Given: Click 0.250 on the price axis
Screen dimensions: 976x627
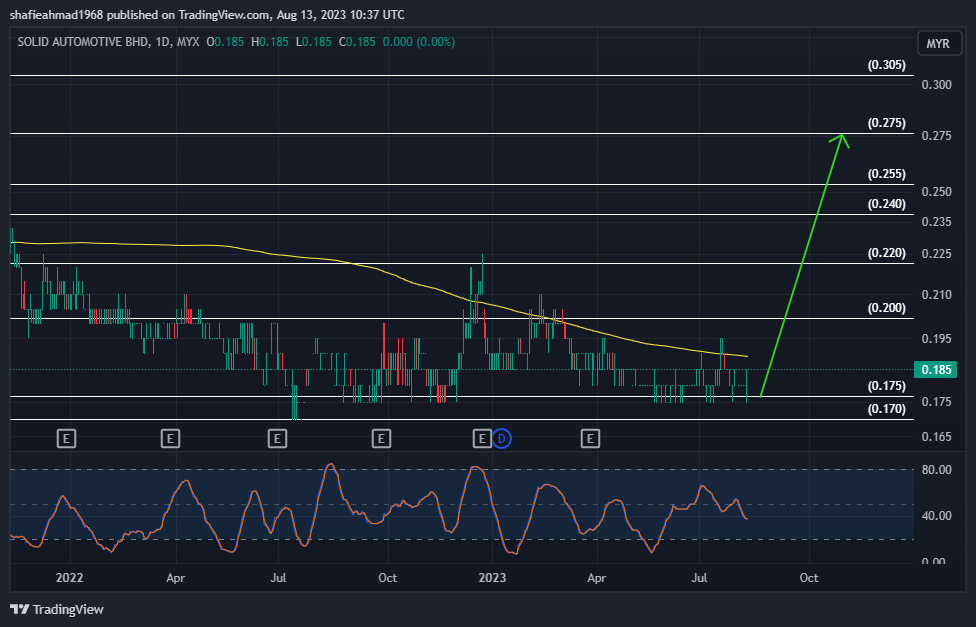Looking at the screenshot, I should coord(936,191).
